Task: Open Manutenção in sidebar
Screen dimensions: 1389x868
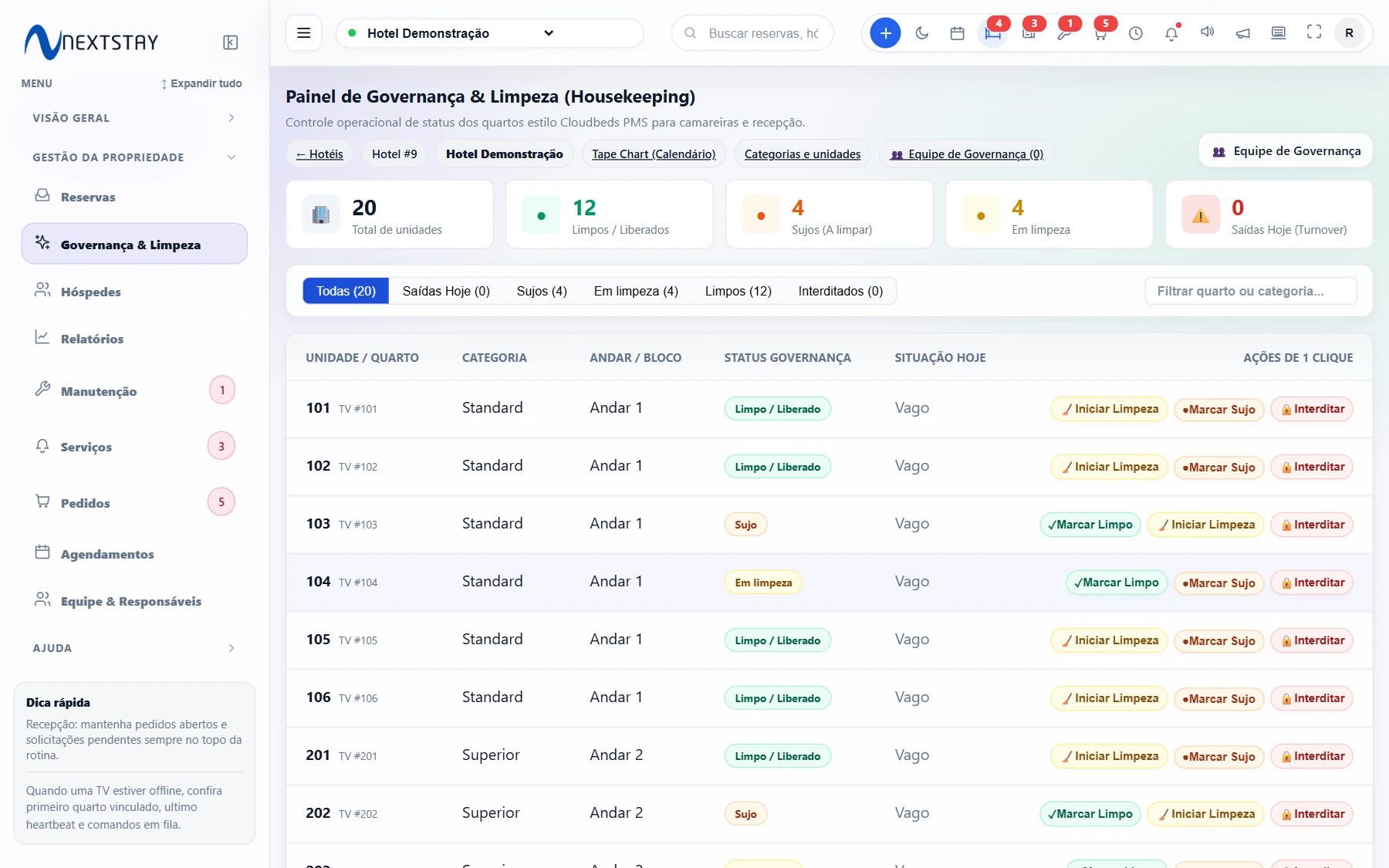Action: click(133, 391)
